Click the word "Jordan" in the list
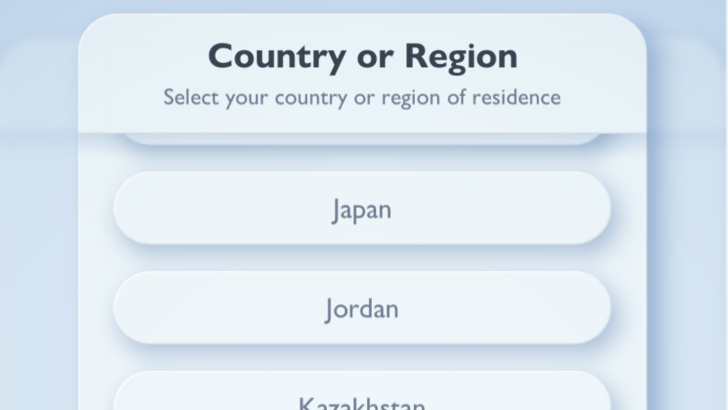This screenshot has width=728, height=410. pos(362,309)
